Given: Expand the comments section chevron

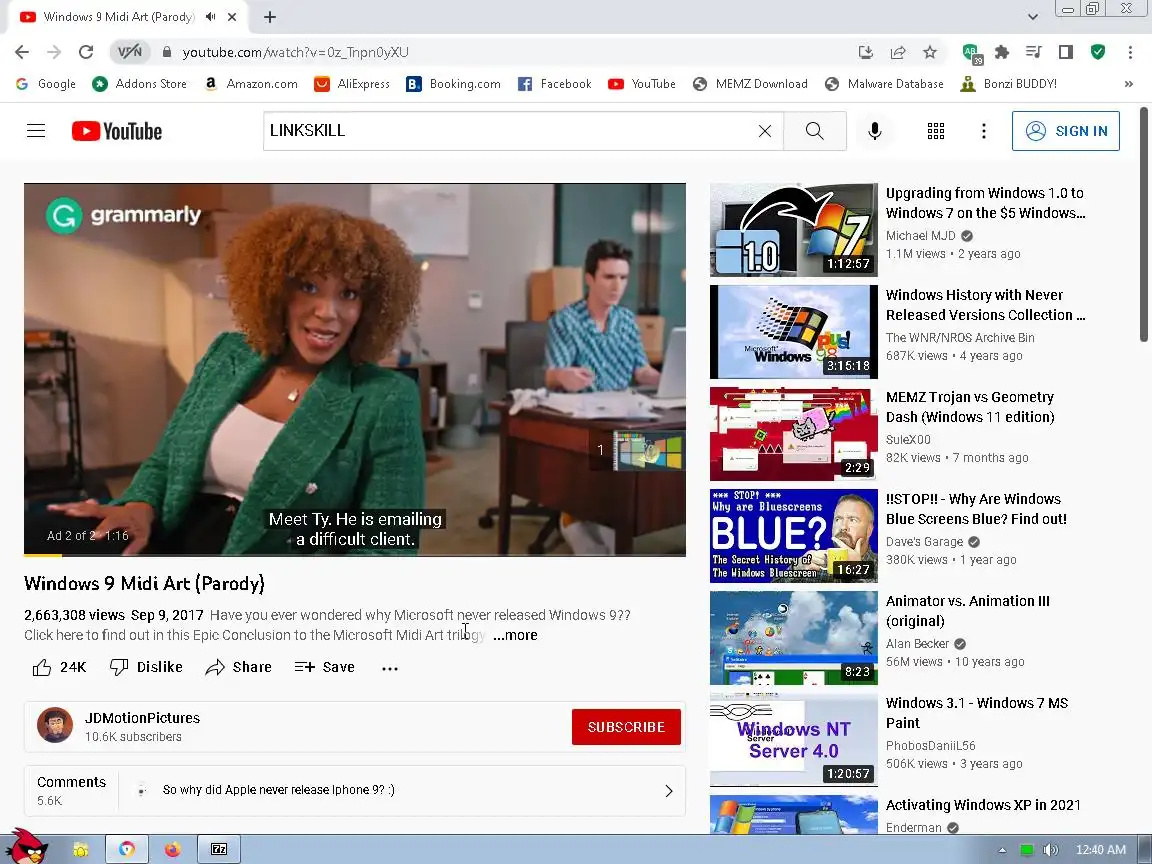Looking at the screenshot, I should pyautogui.click(x=669, y=791).
